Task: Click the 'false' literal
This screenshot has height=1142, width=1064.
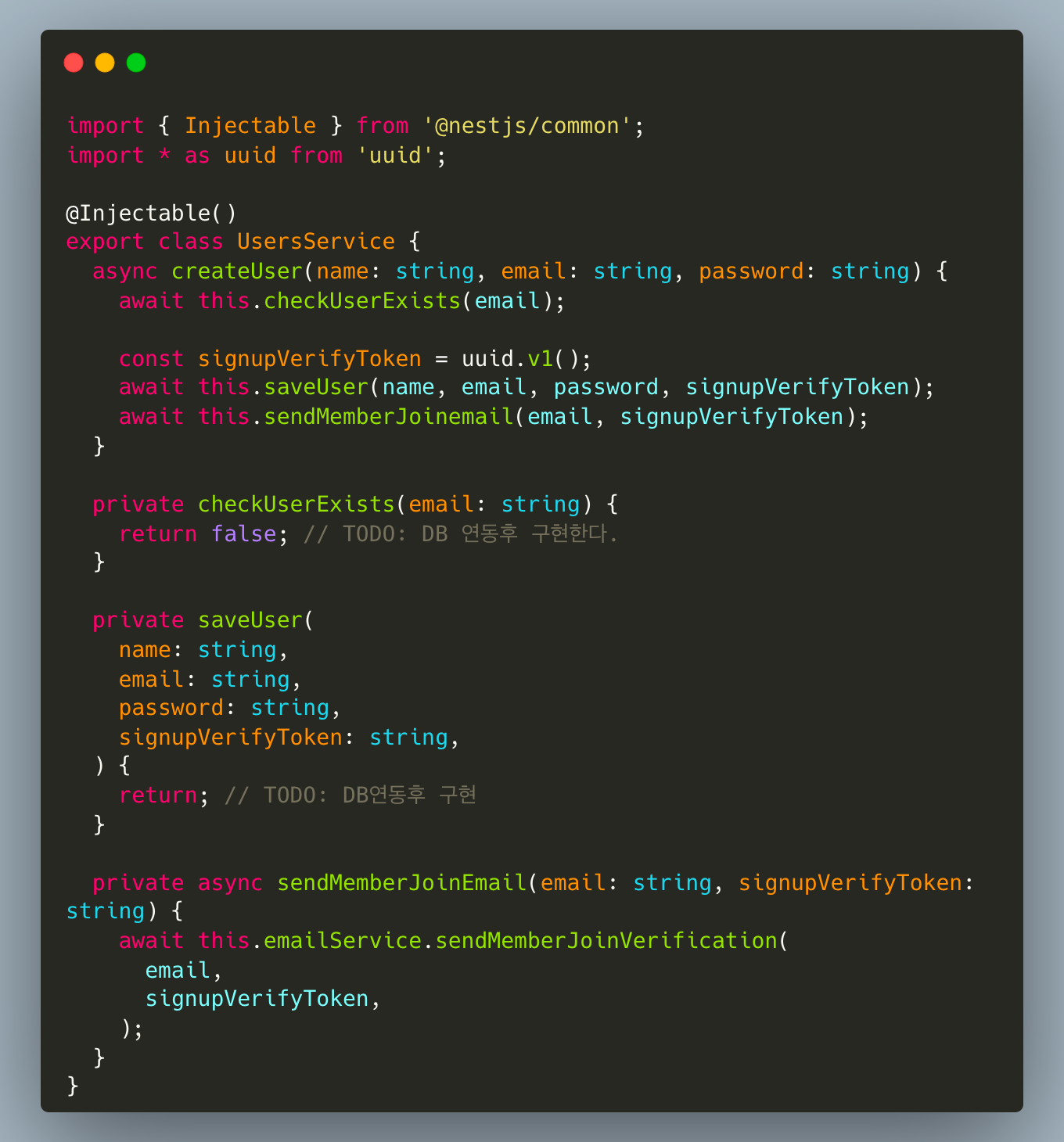Action: pos(243,534)
